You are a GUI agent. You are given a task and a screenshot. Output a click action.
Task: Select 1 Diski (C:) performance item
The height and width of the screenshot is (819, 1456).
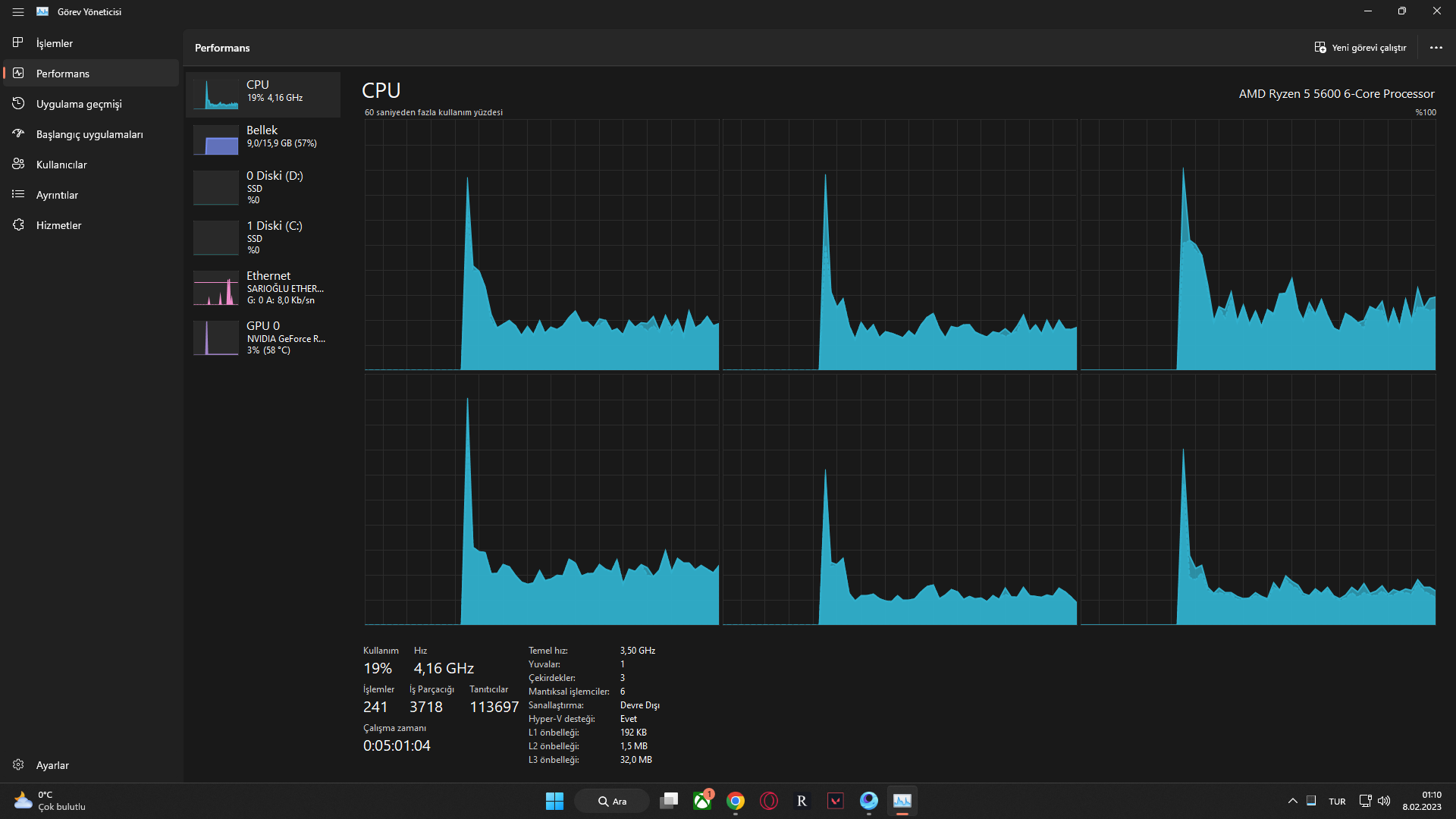click(x=263, y=237)
